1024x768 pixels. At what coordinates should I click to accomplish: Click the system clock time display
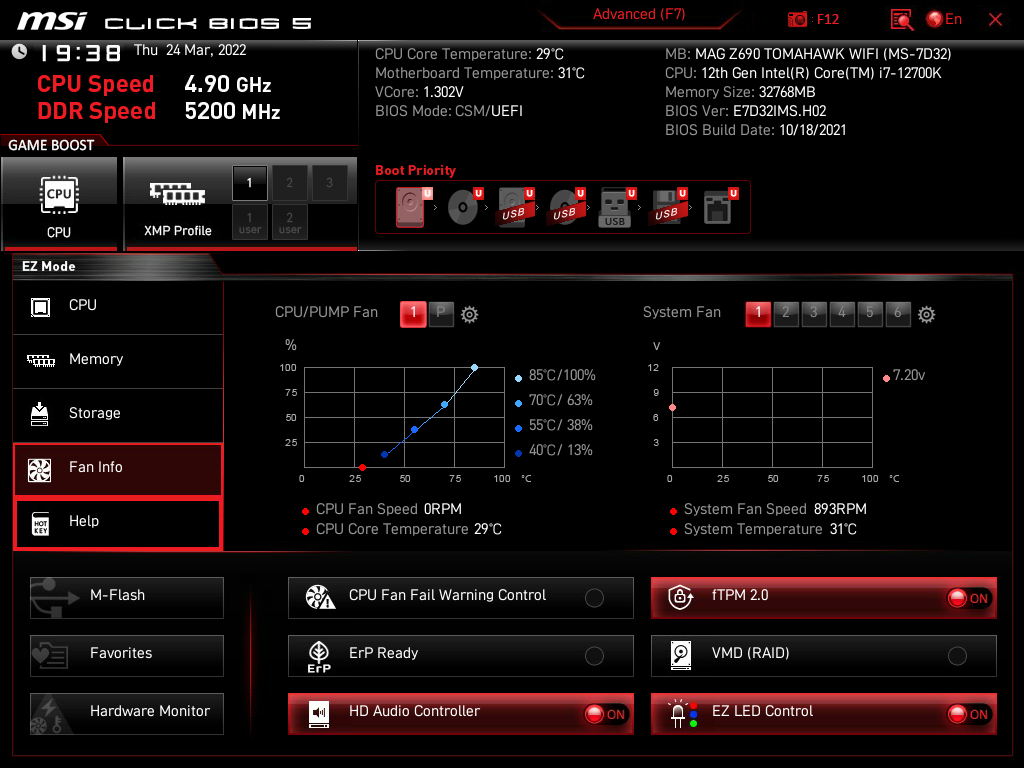coord(80,53)
